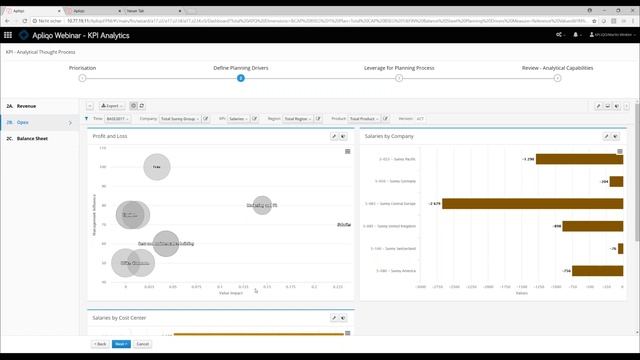Click the -2 679 bar value label
The image size is (640, 360).
(x=435, y=204)
